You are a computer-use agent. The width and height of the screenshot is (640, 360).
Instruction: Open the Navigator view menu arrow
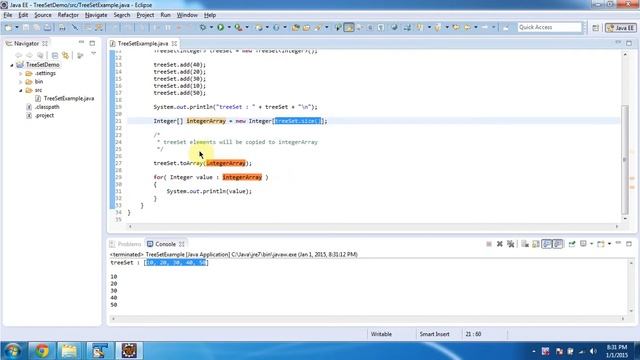[x=93, y=54]
